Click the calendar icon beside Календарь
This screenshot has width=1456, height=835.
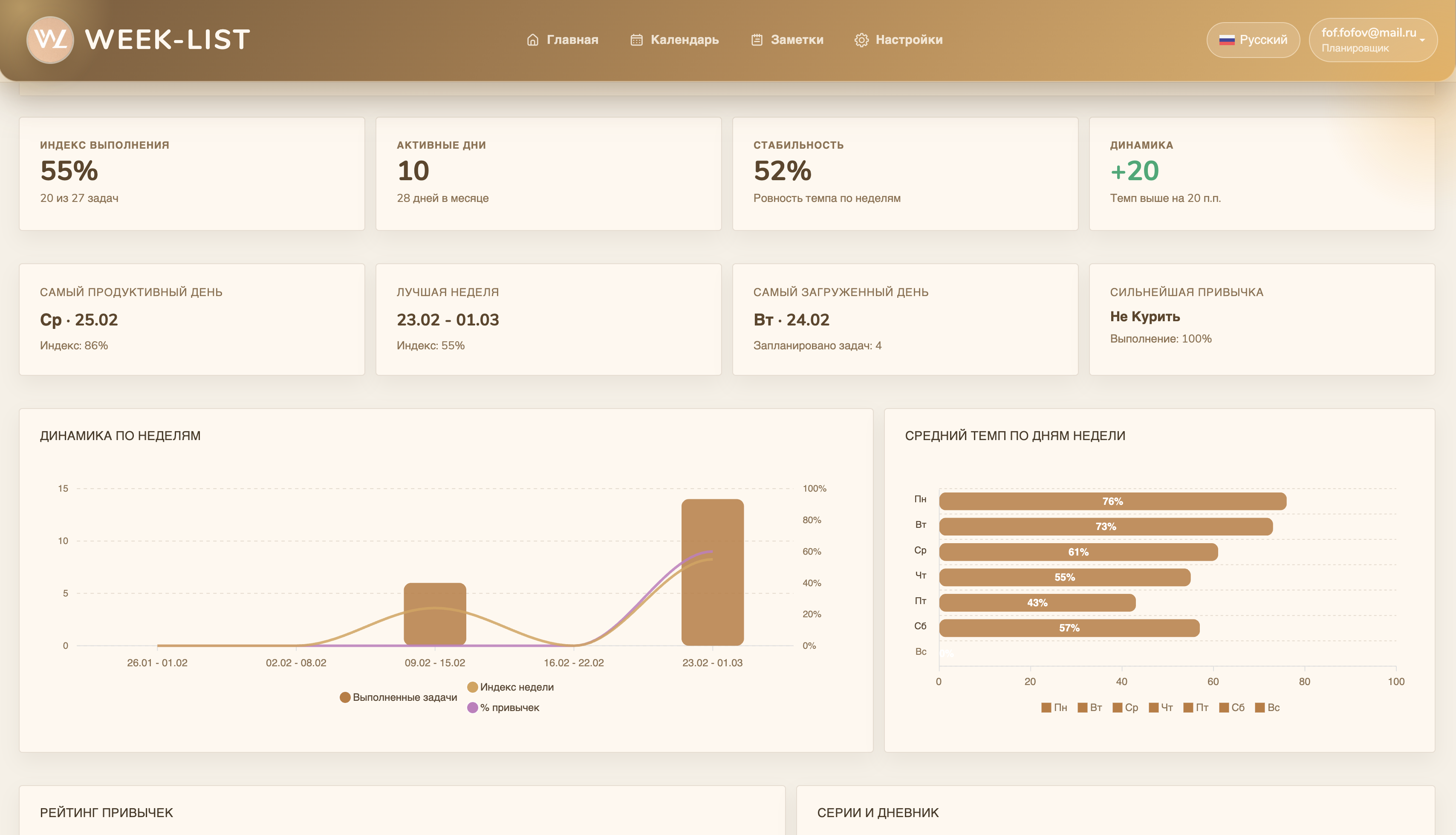(636, 40)
